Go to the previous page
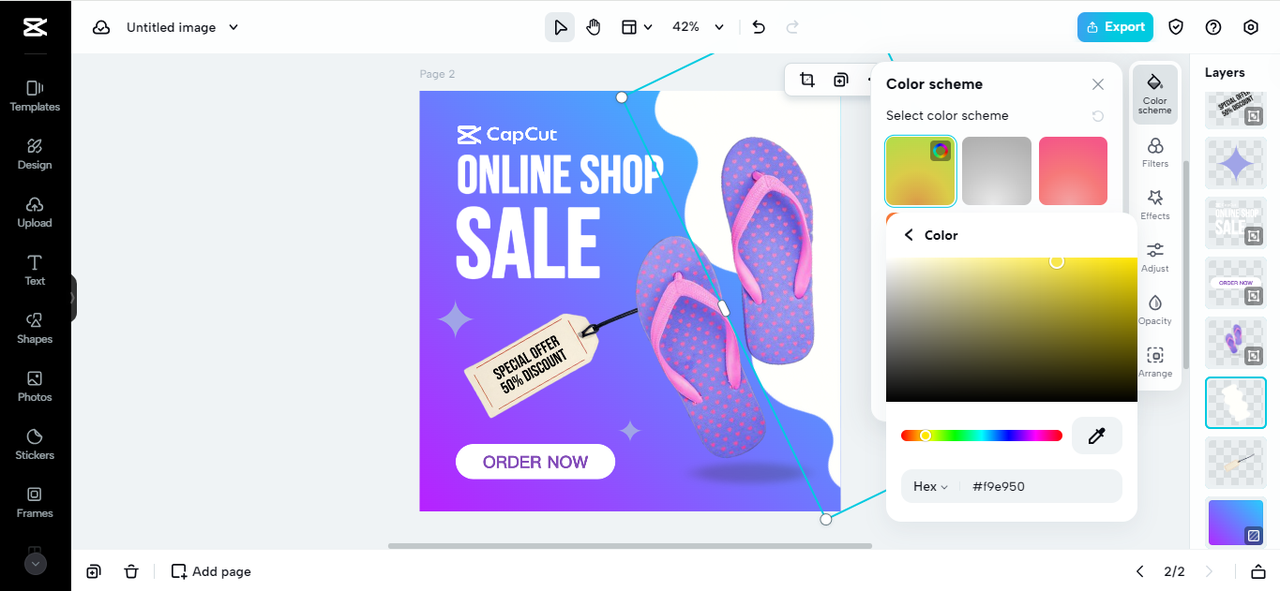 [1140, 572]
